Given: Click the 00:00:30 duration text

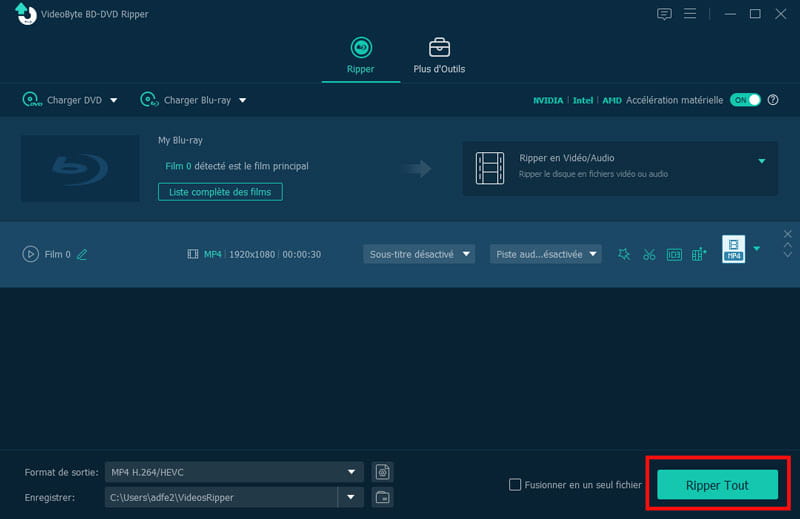Looking at the screenshot, I should click(302, 254).
